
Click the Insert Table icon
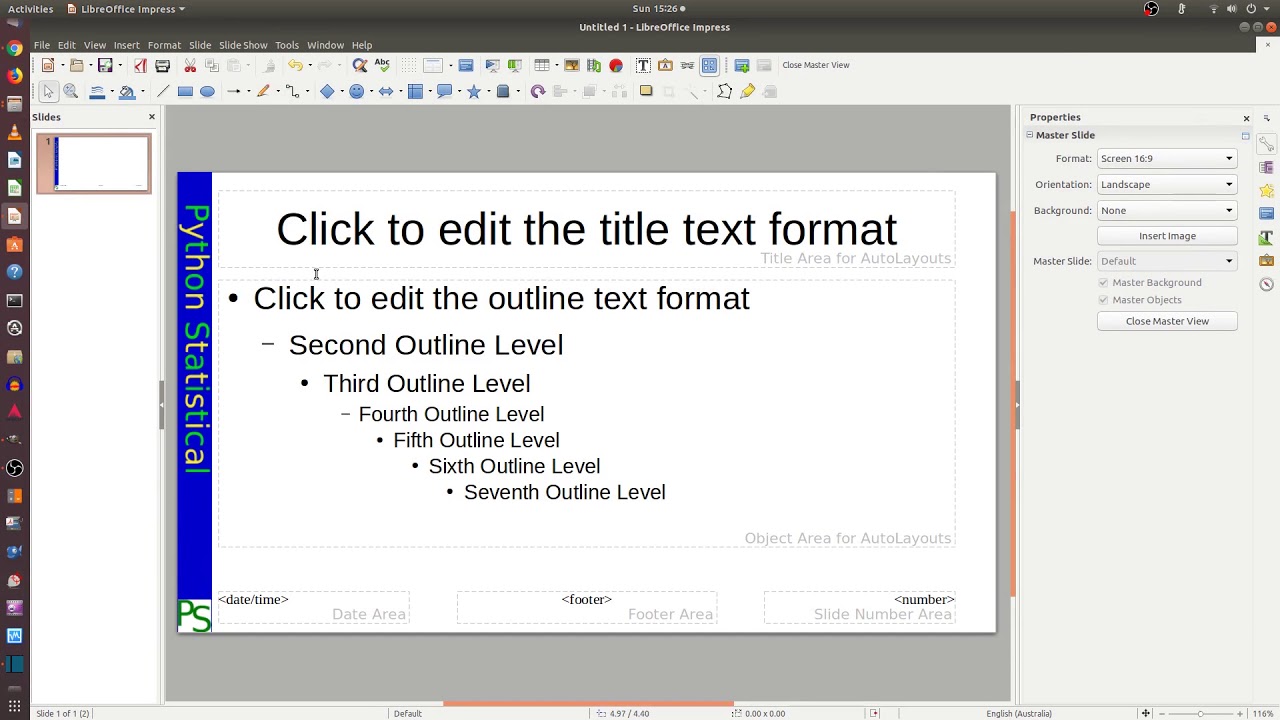542,65
